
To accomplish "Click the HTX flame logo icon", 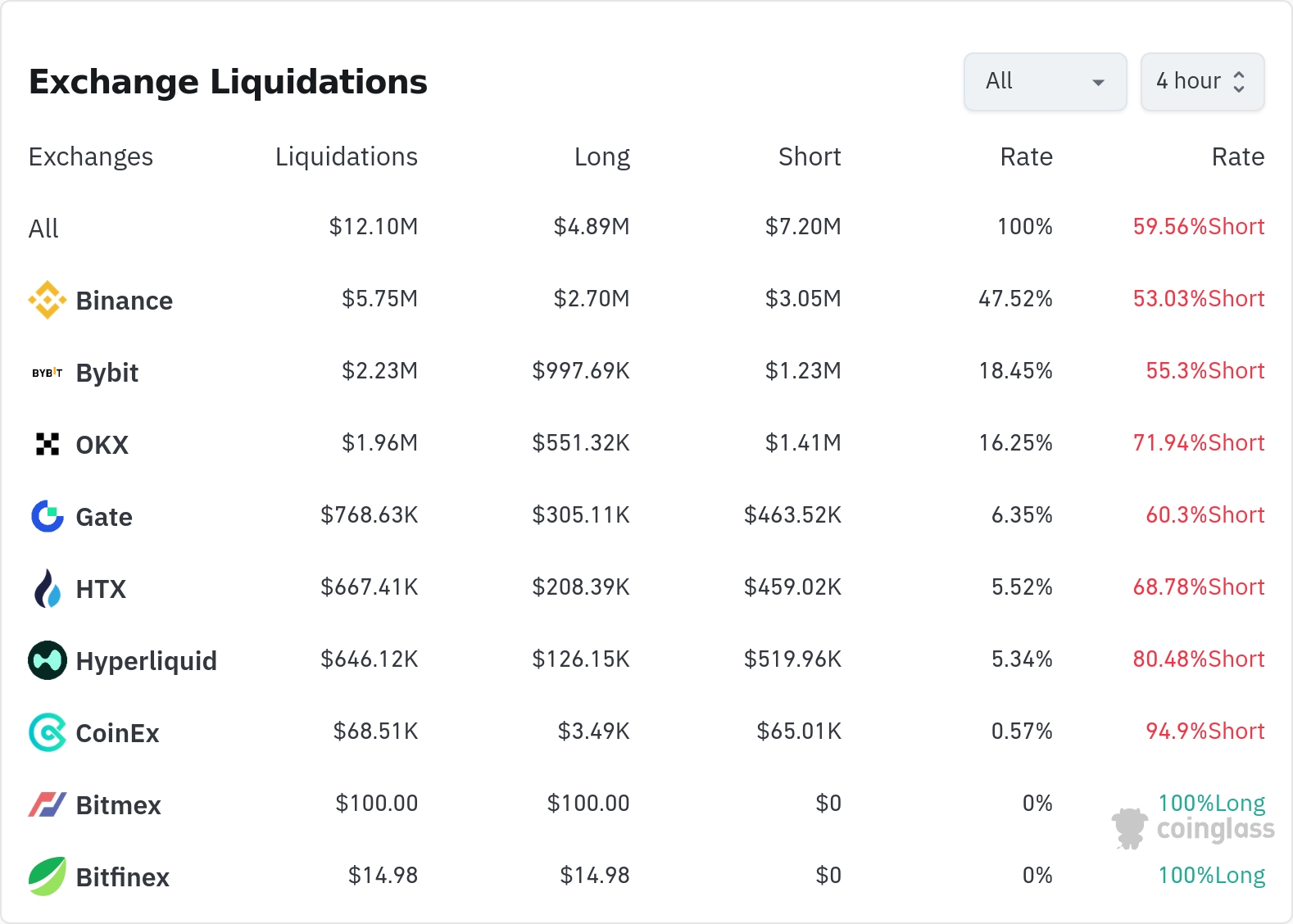I will 48,588.
